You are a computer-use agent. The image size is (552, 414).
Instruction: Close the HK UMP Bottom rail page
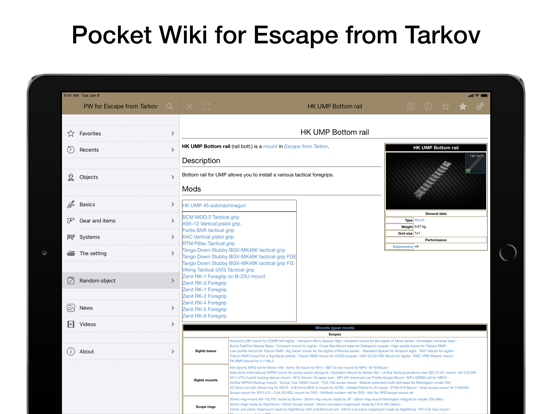pos(189,106)
